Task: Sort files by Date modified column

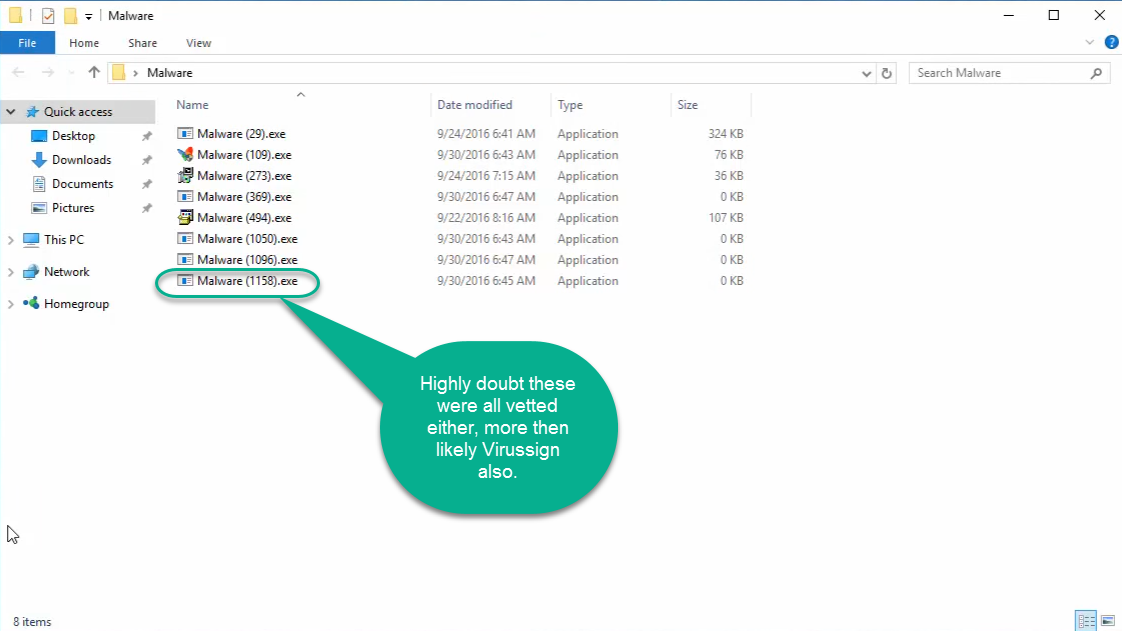Action: coord(474,104)
